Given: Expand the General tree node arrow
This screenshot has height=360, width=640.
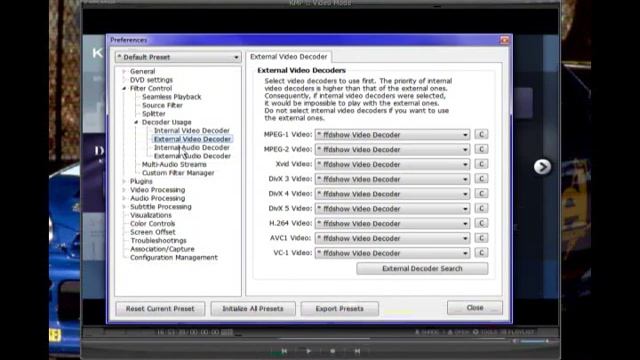Looking at the screenshot, I should click(124, 71).
